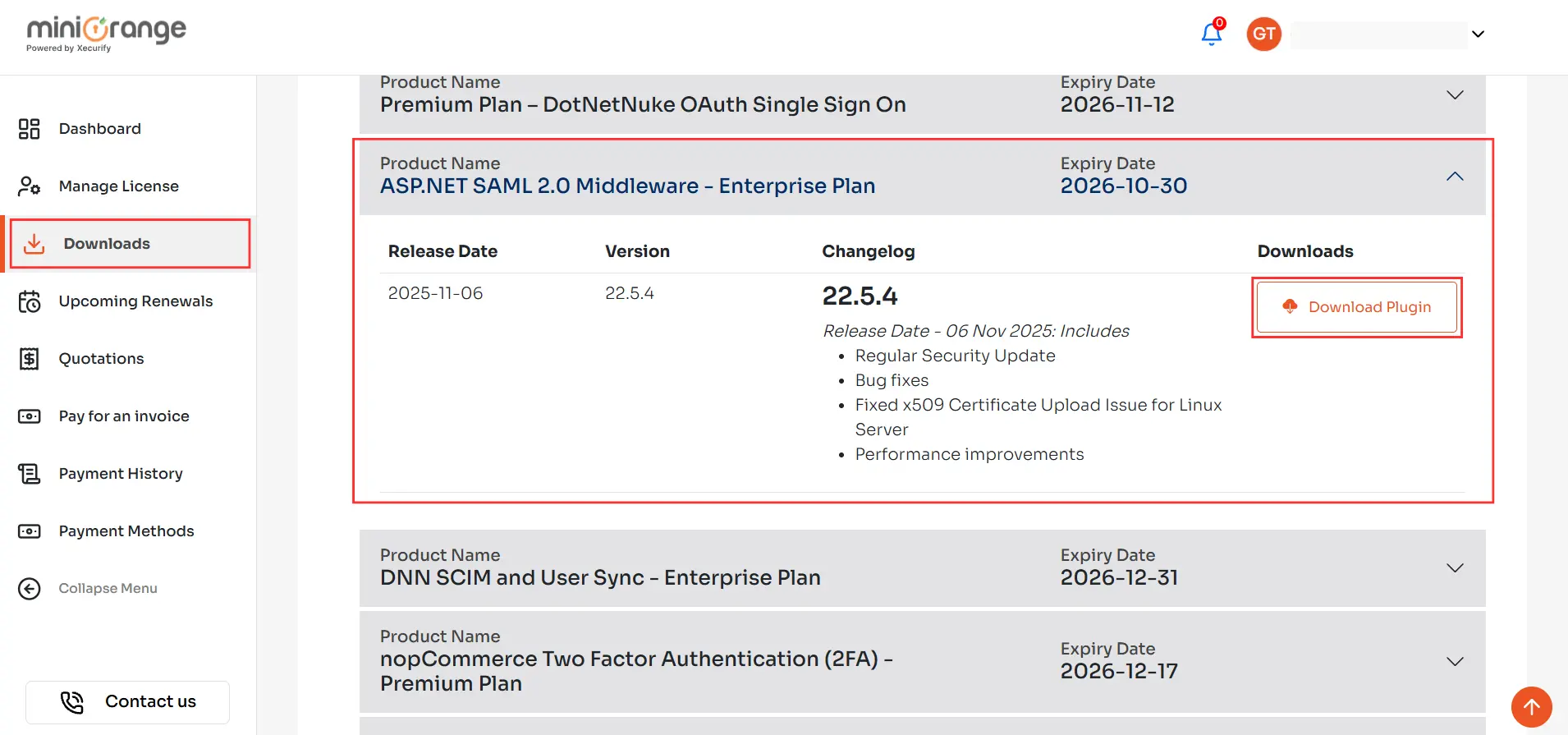Click version 22.5.4 table cell
Viewport: 1568px width, 735px height.
coord(630,293)
